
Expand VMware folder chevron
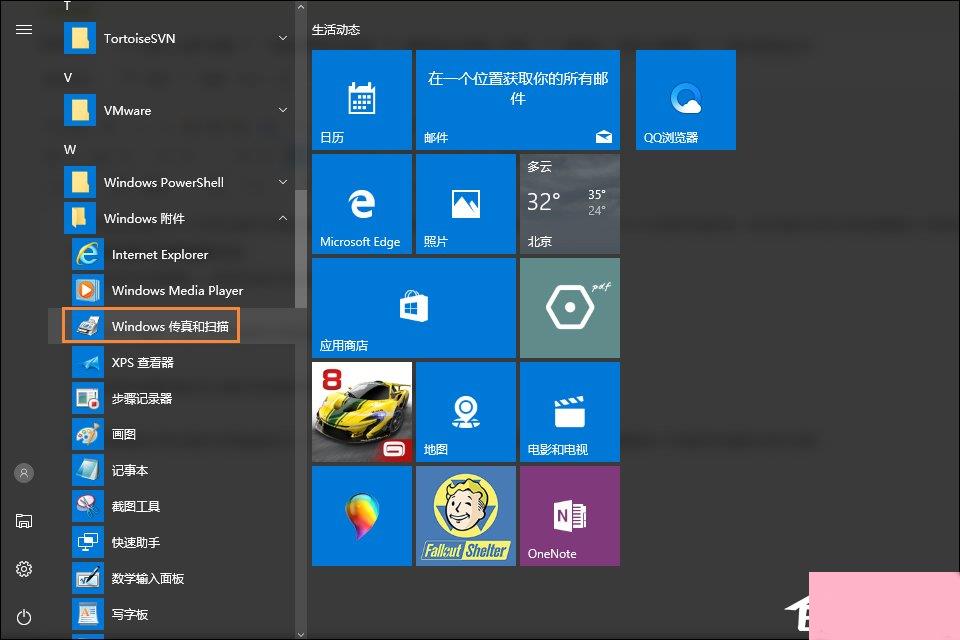point(283,110)
